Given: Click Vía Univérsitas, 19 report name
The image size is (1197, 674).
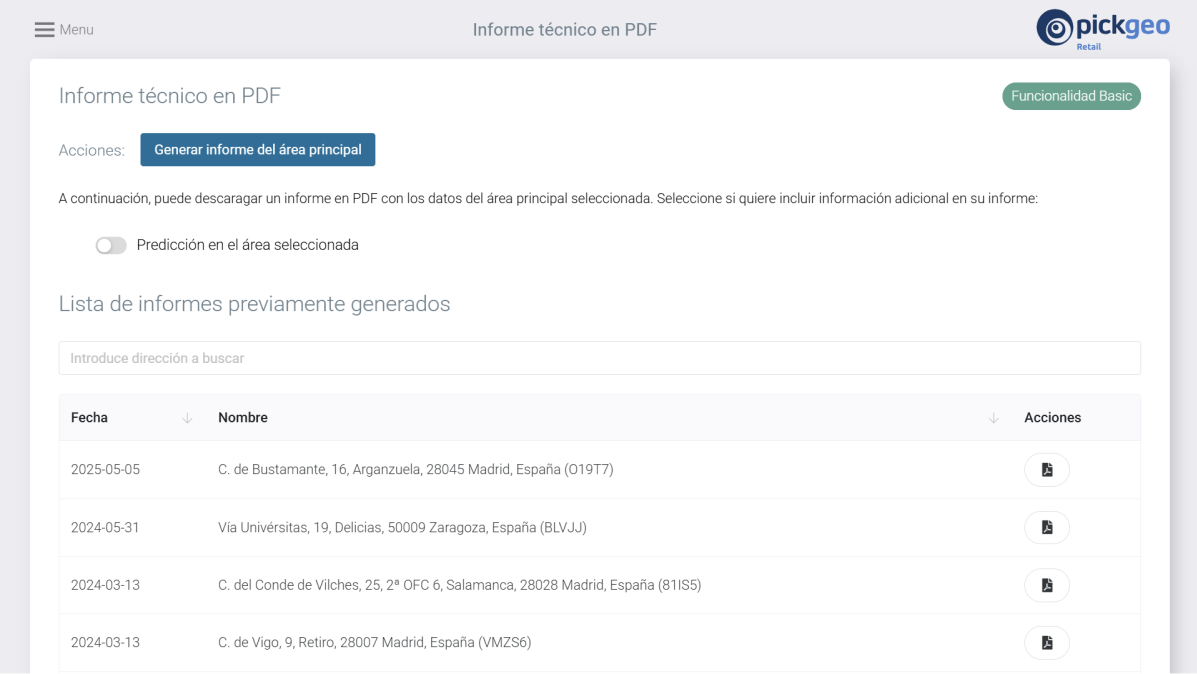Looking at the screenshot, I should pyautogui.click(x=402, y=527).
